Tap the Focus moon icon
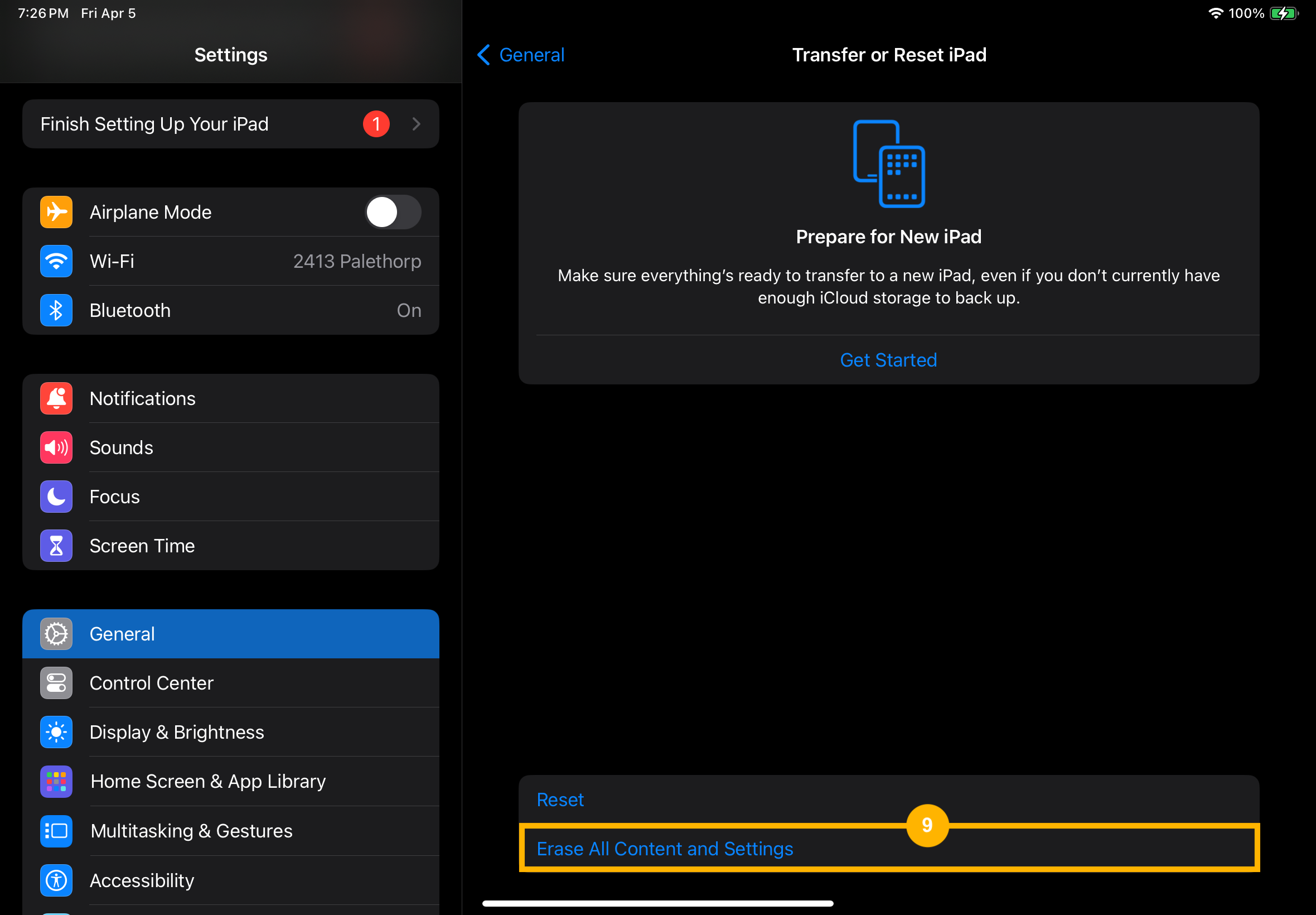Screen dimensions: 1316x915 (x=56, y=497)
